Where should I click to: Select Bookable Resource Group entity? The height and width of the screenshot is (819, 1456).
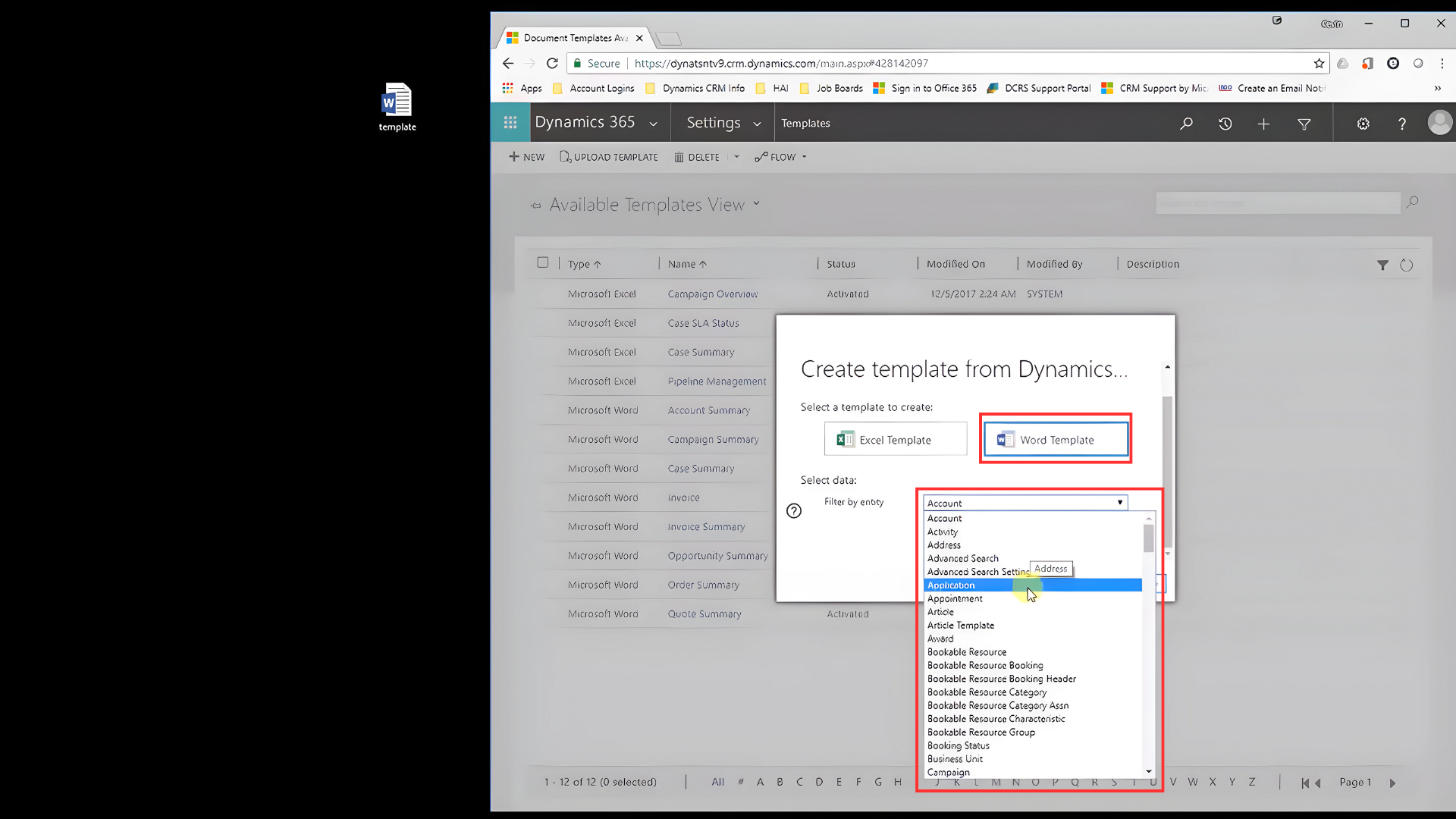tap(1033, 733)
